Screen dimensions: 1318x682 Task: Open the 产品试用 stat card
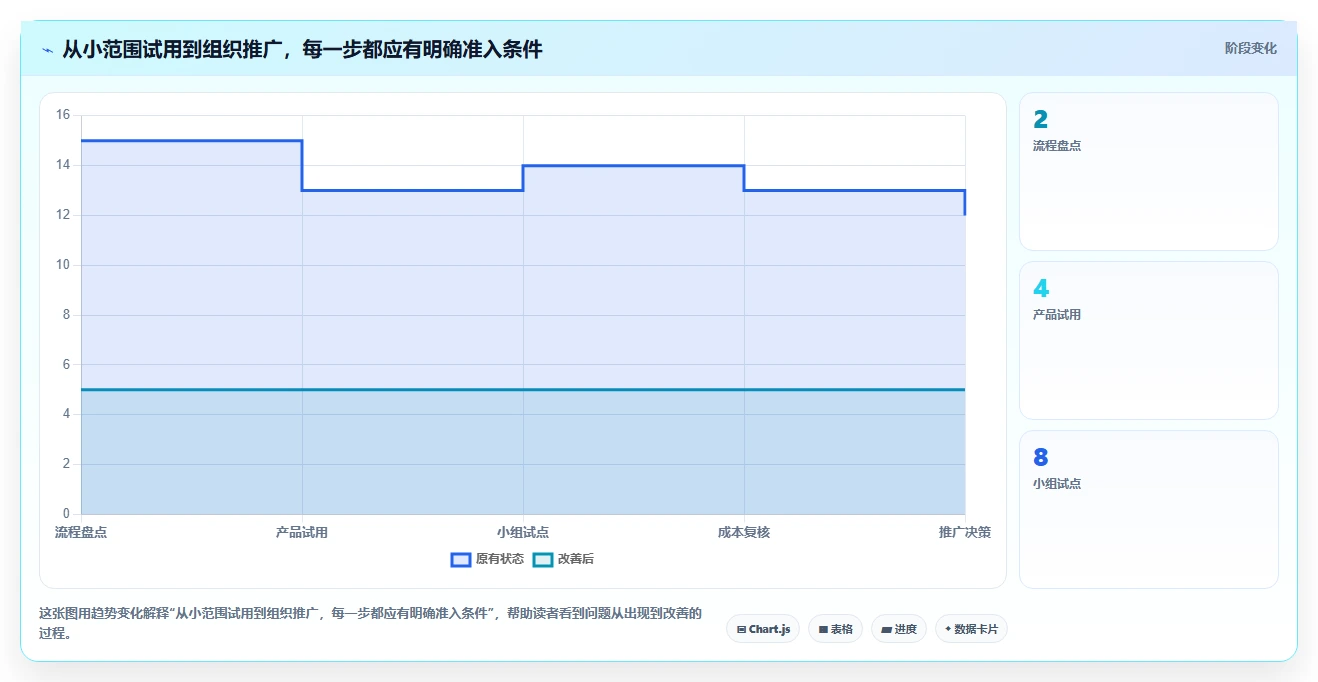click(1148, 340)
